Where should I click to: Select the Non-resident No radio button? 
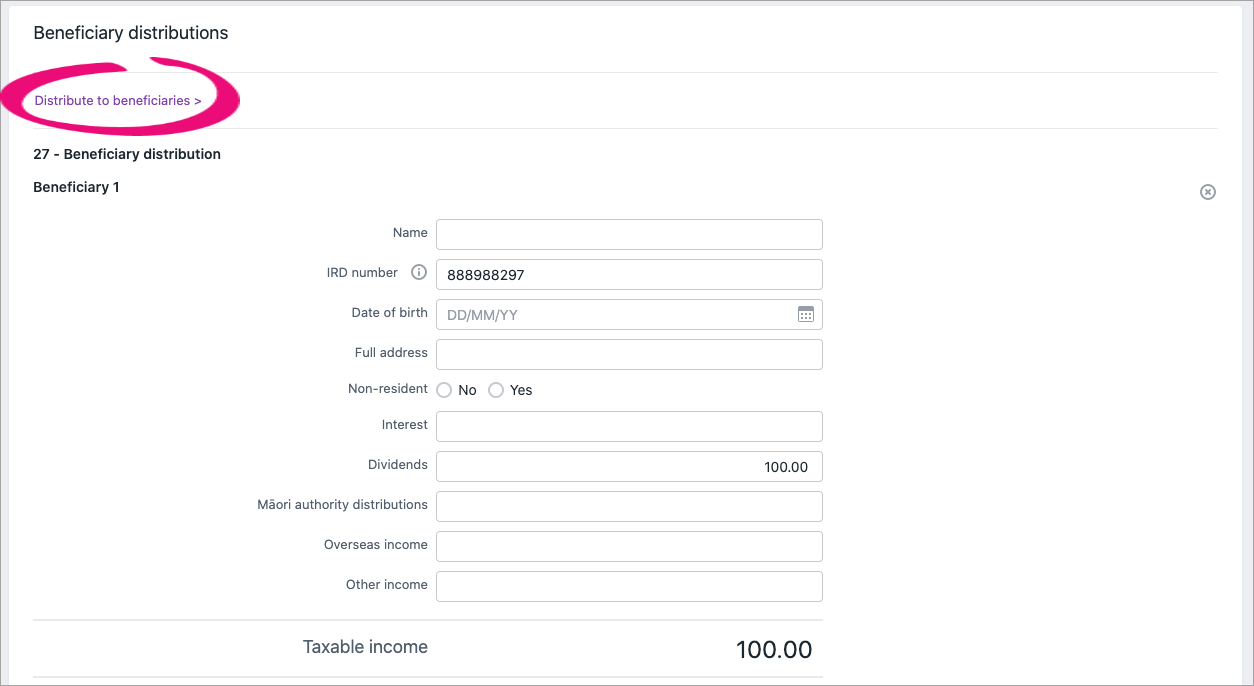click(444, 390)
